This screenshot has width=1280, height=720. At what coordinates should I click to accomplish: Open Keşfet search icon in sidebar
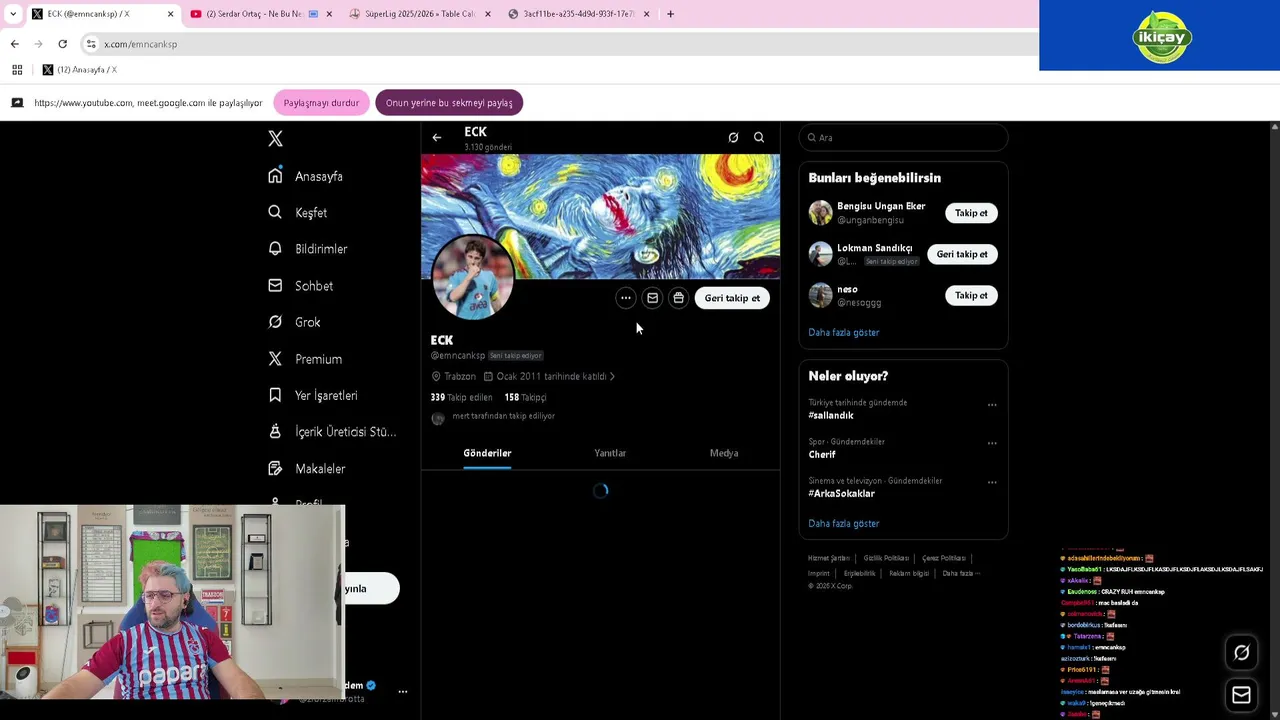click(275, 212)
